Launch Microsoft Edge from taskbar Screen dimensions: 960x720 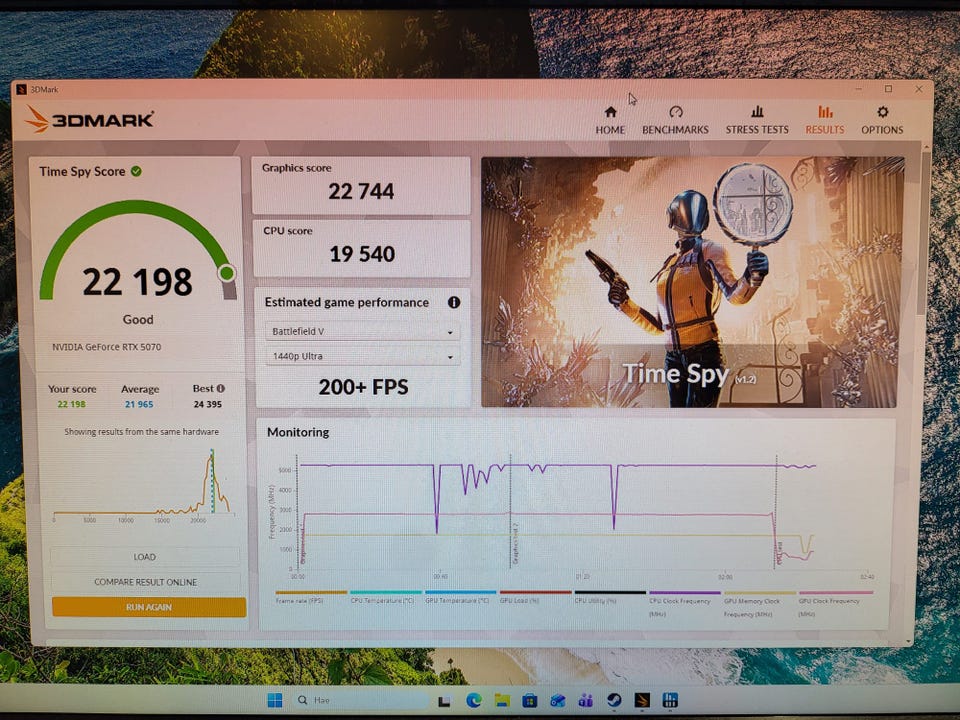(473, 700)
